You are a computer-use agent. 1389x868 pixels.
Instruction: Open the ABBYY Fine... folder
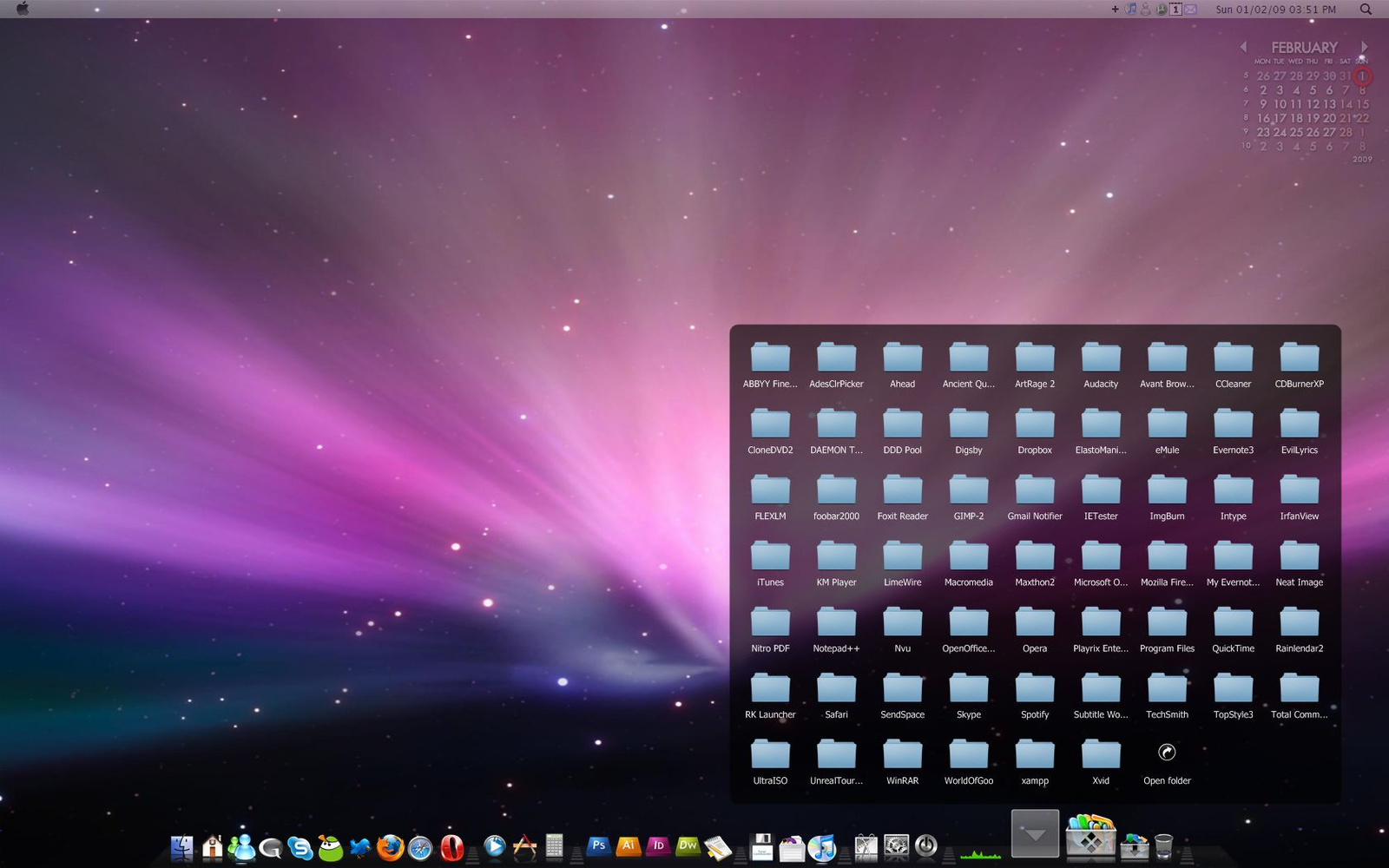pos(770,365)
